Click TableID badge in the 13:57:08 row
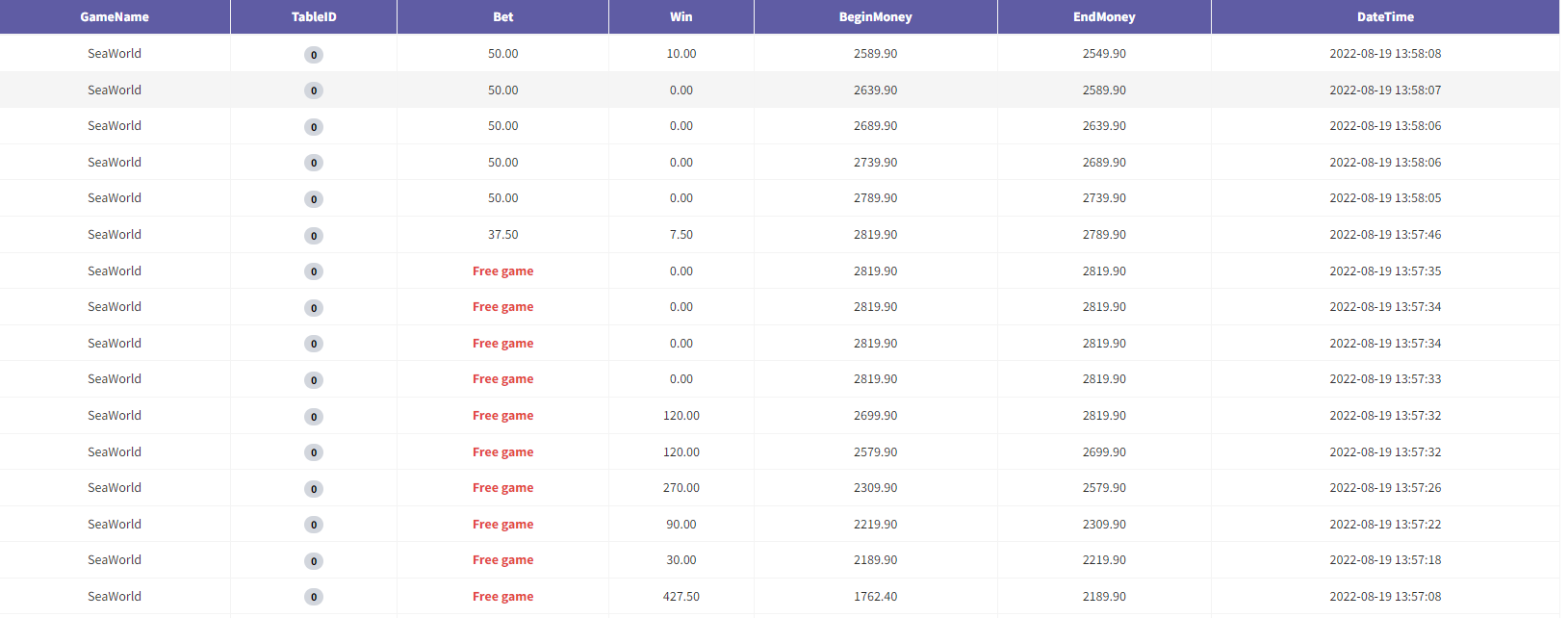Viewport: 1568px width, 618px height. [314, 597]
